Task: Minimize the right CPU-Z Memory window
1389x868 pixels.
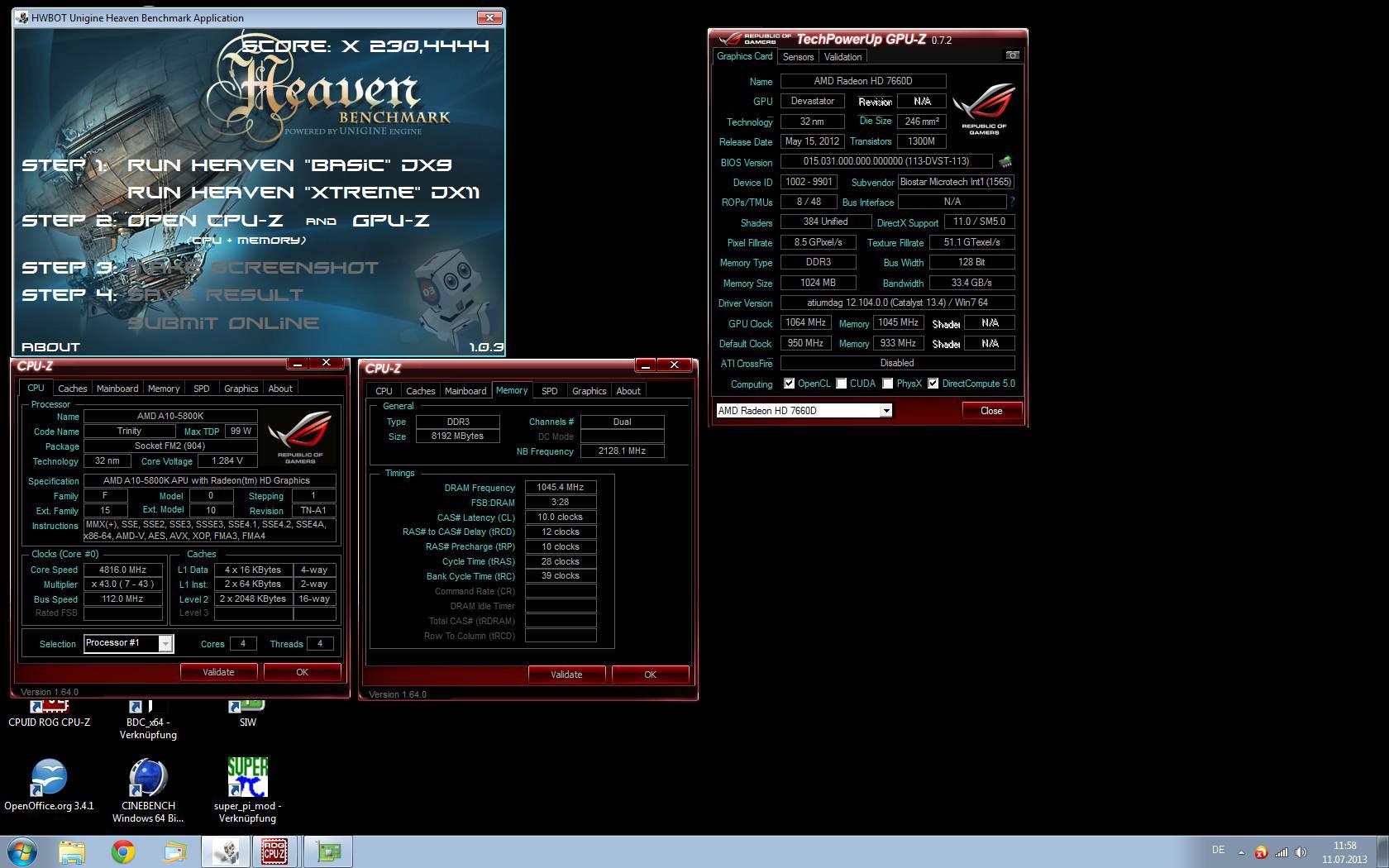Action: tap(645, 365)
